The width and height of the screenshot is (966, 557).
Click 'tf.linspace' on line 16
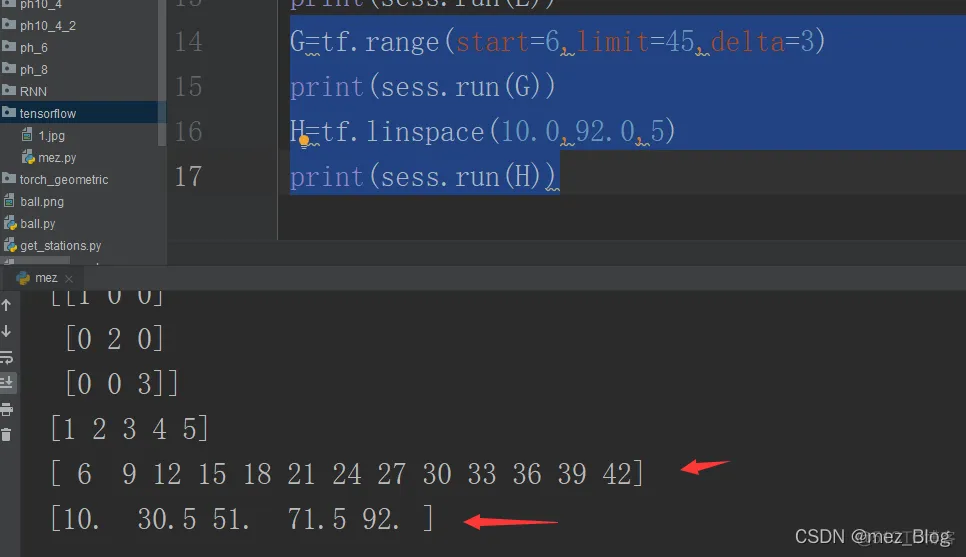(x=403, y=132)
